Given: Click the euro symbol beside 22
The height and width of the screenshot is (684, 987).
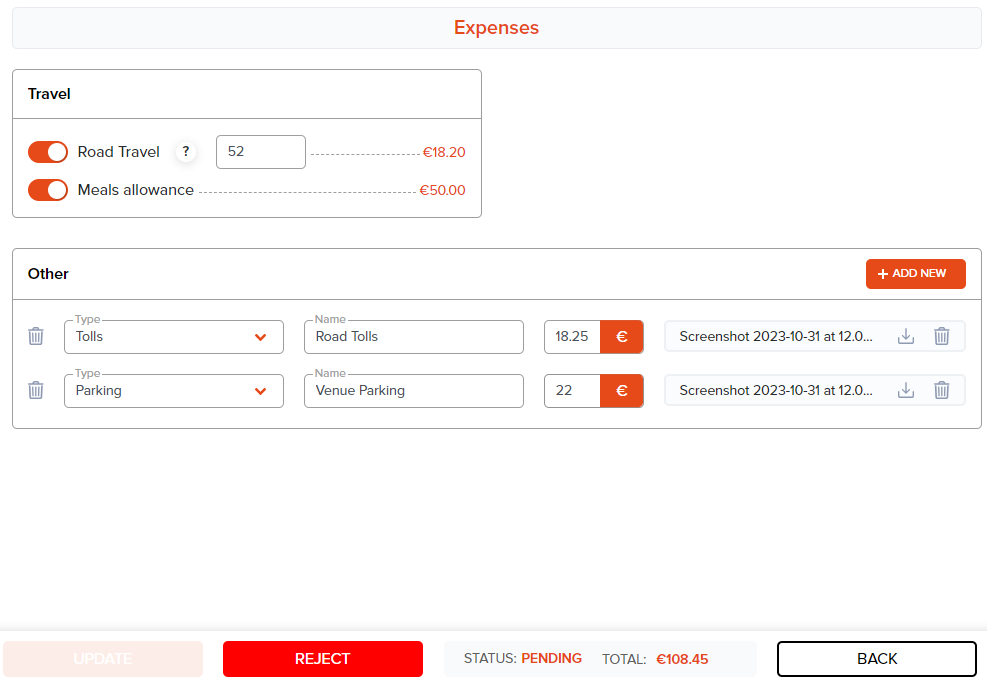Looking at the screenshot, I should pyautogui.click(x=621, y=391).
